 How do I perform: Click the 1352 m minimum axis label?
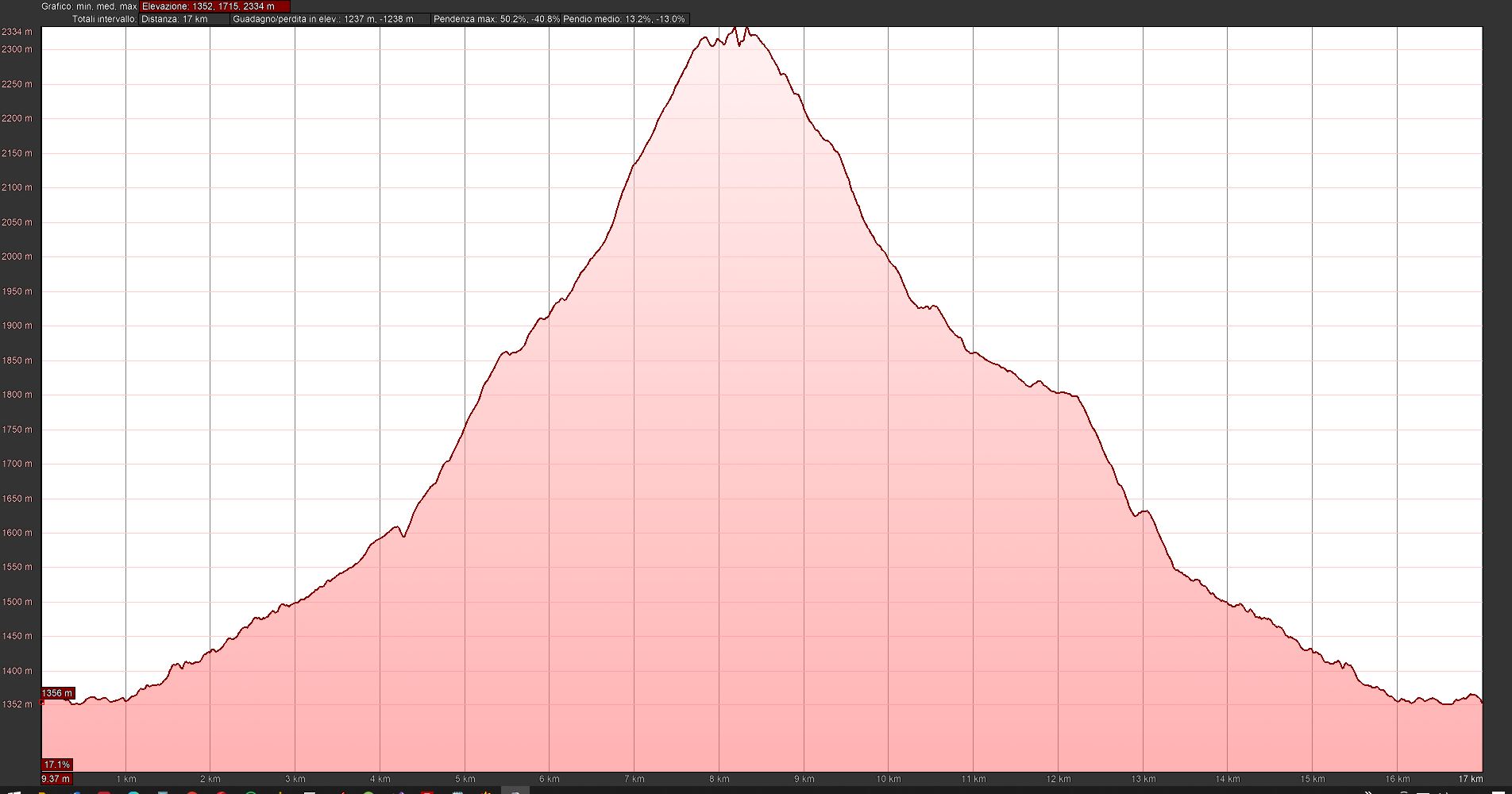17,704
